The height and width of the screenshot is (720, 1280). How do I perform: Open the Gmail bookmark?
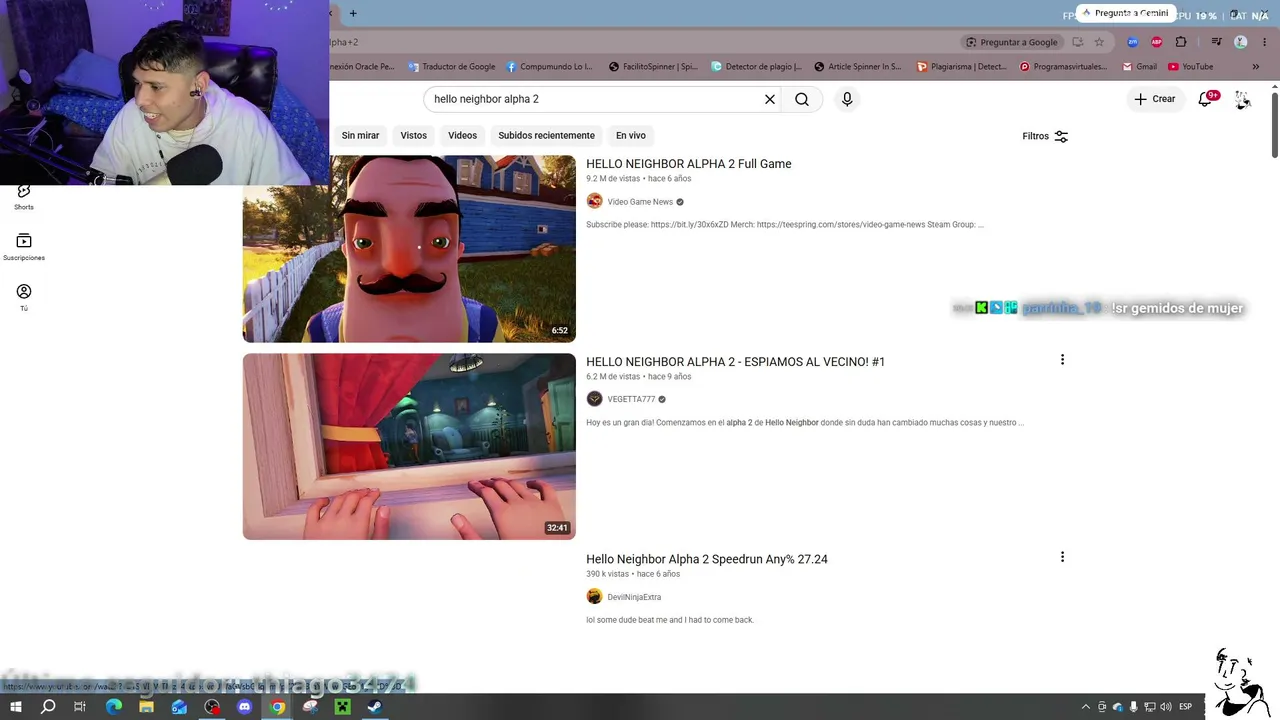1140,67
